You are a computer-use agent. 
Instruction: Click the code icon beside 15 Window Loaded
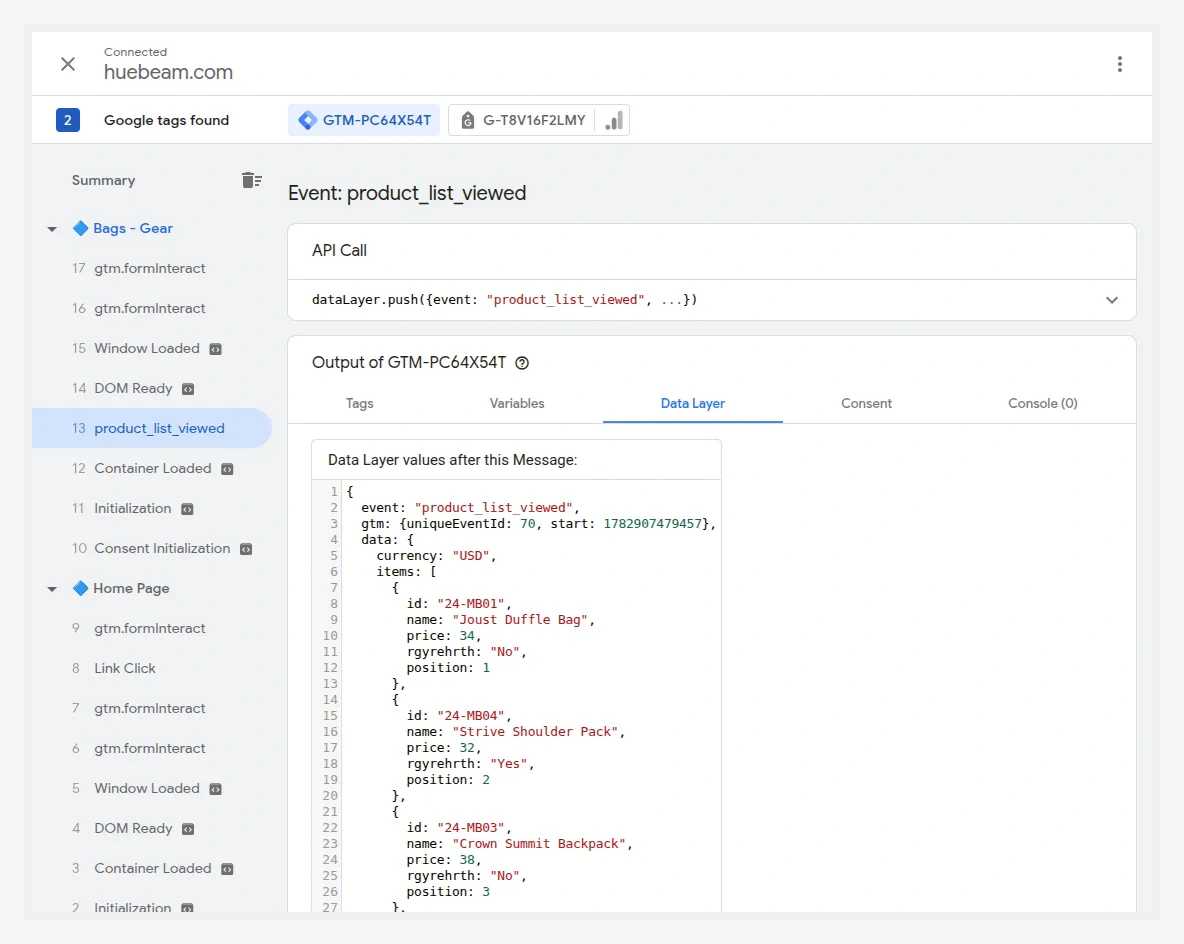[x=215, y=349]
